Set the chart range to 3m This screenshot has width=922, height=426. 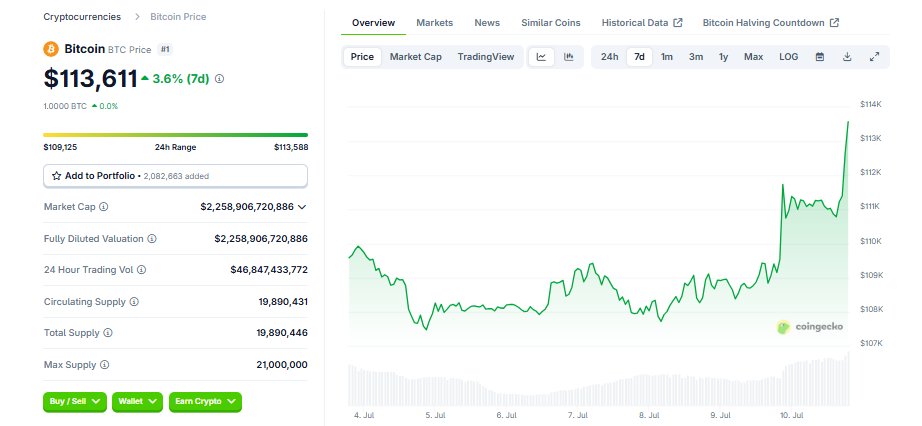[x=696, y=57]
